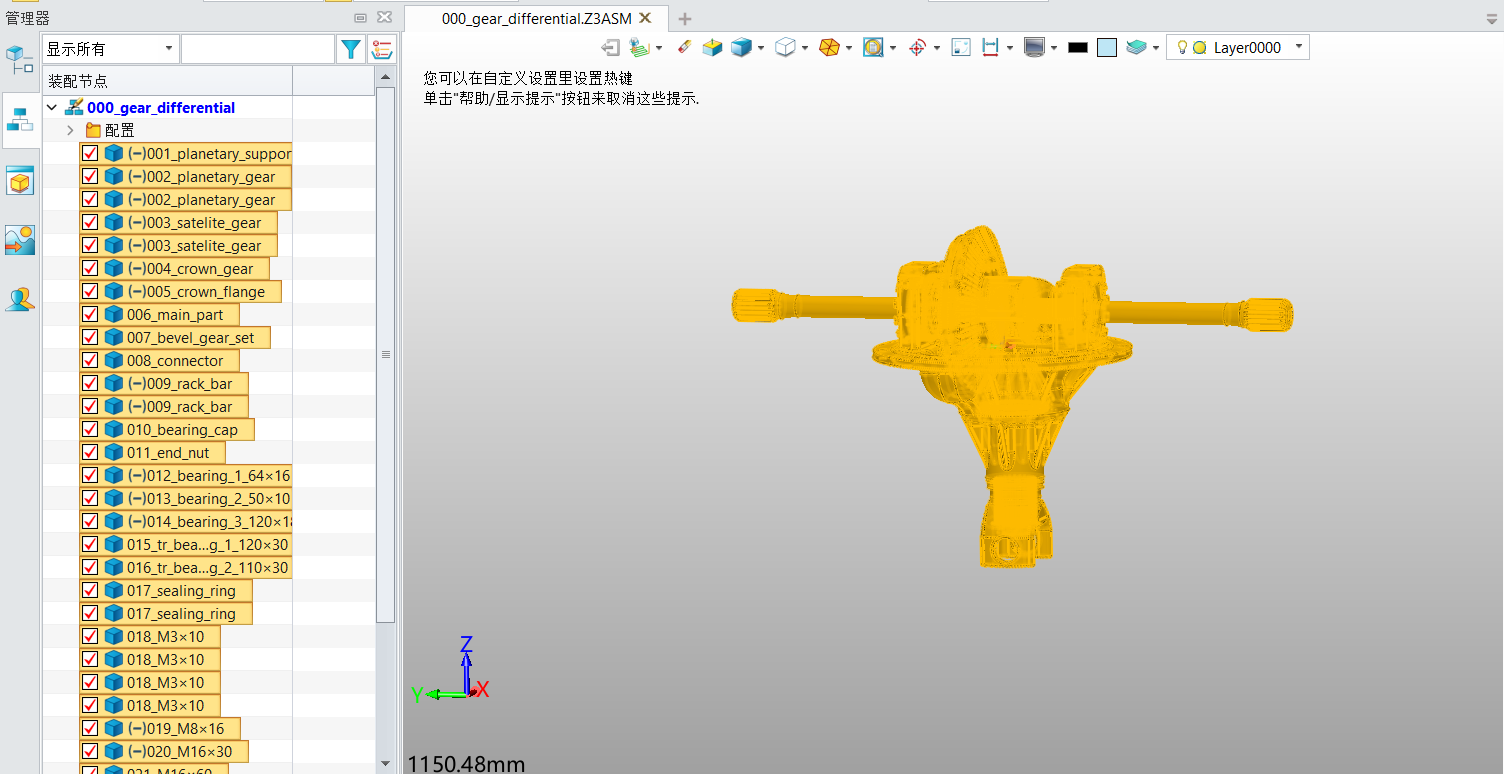Select 000_gear_differential root assembly label

pyautogui.click(x=161, y=107)
